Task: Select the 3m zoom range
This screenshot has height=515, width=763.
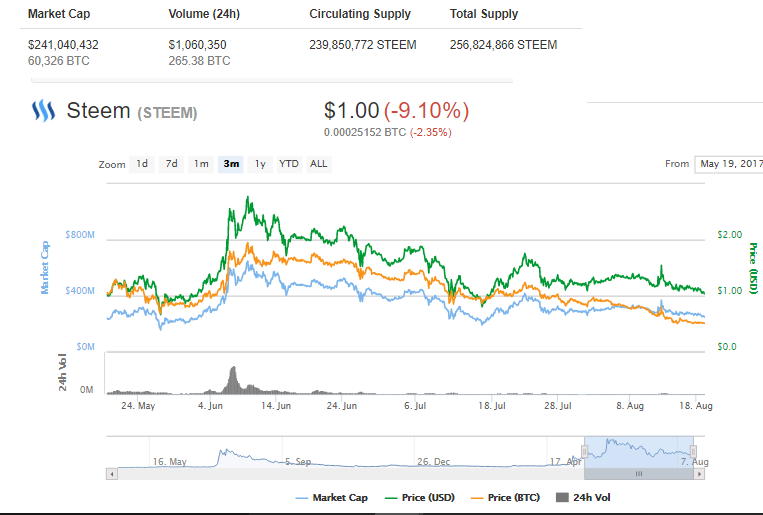Action: point(231,164)
